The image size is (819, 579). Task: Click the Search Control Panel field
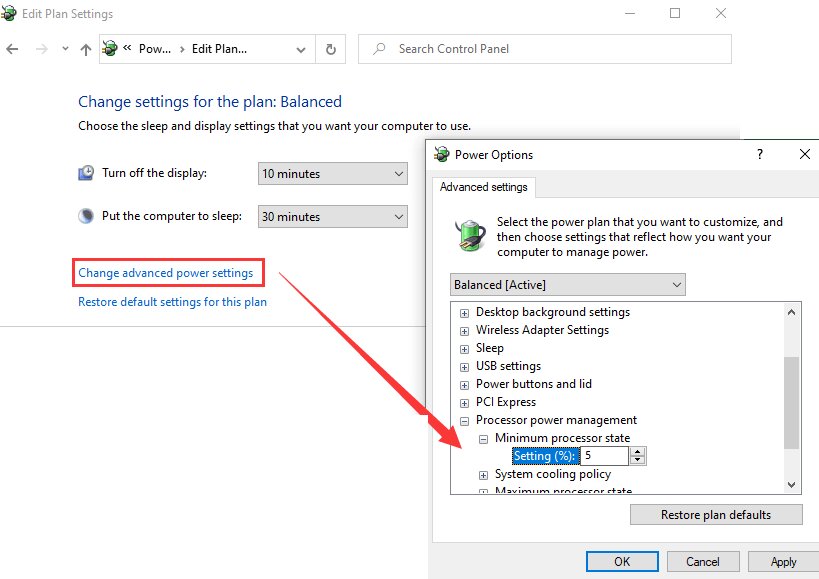545,49
